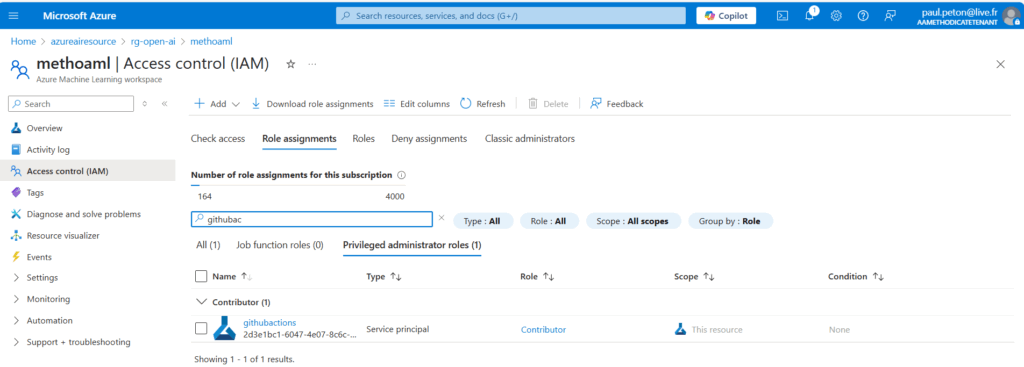Select Job function roles (0) sub-tab

click(x=280, y=245)
